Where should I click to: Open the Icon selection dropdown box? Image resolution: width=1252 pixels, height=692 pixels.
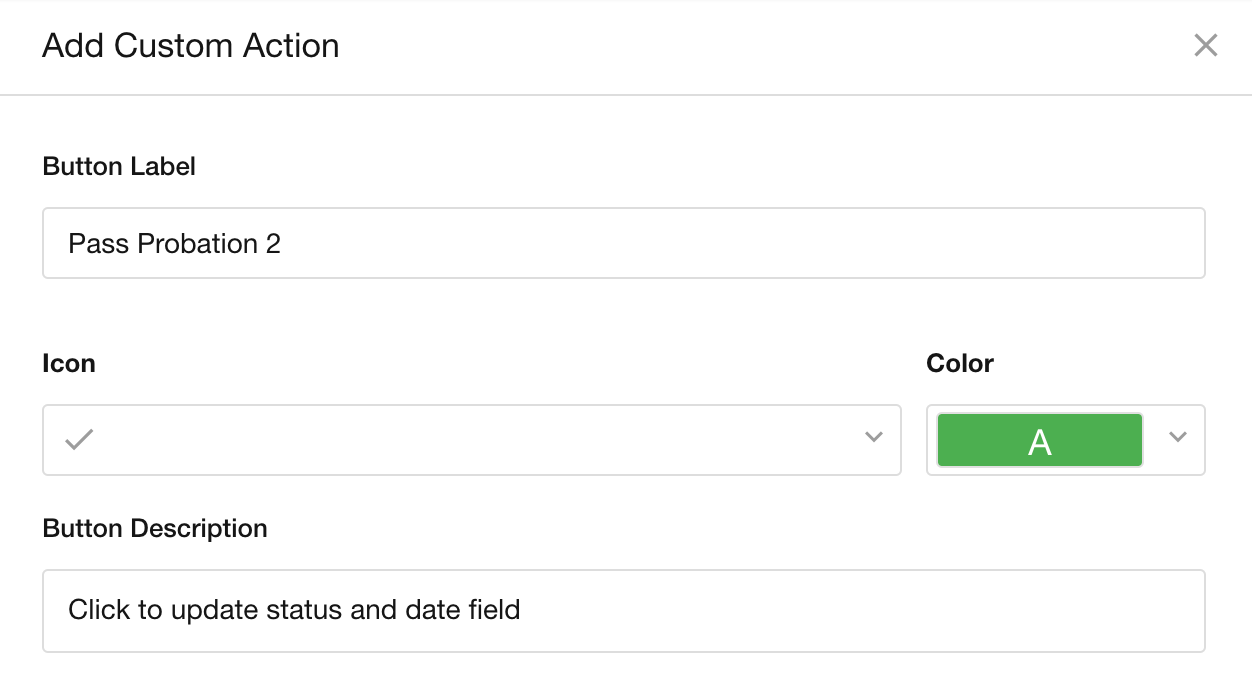[471, 440]
